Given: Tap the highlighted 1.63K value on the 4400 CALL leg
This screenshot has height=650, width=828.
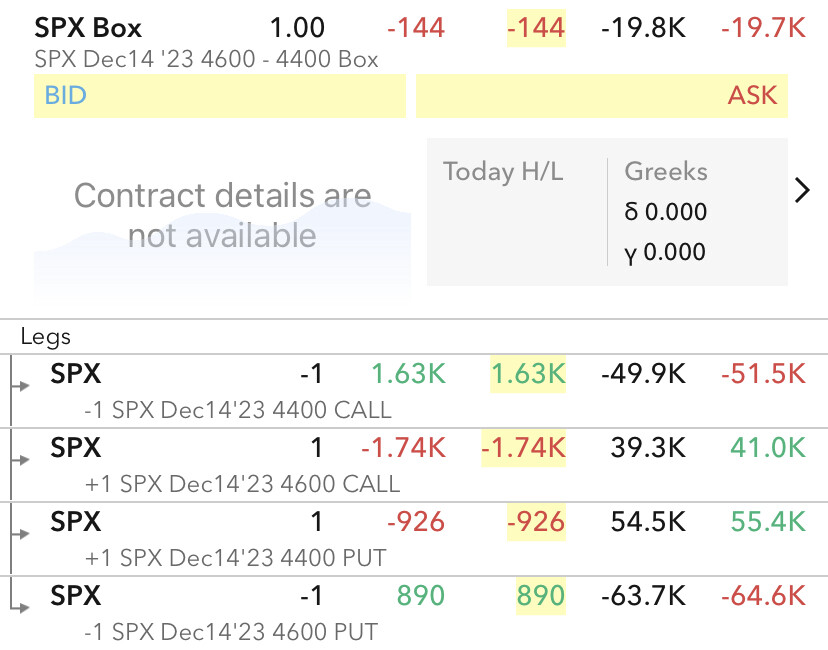Looking at the screenshot, I should (x=527, y=374).
